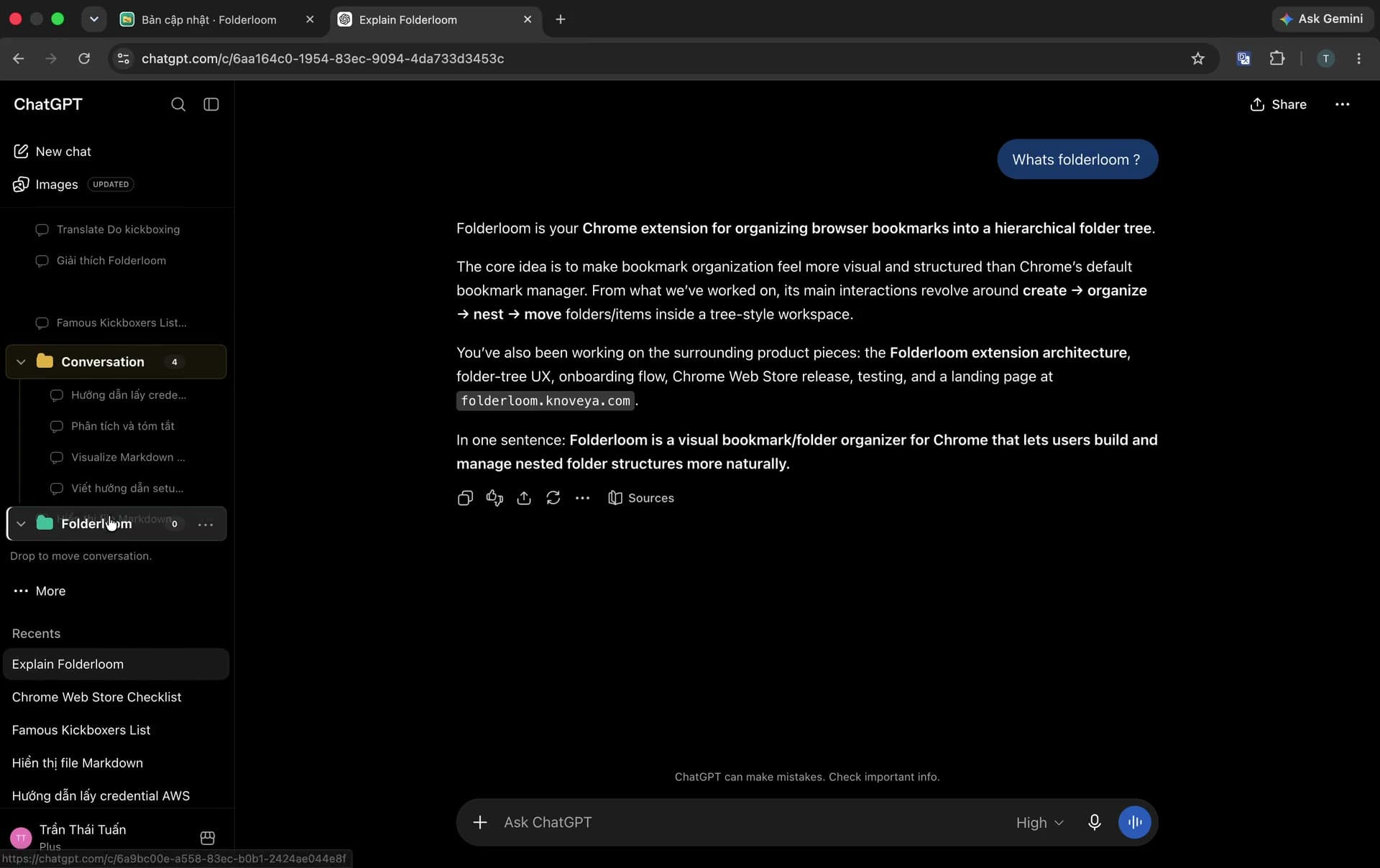
Task: View site information icon
Action: point(124,59)
